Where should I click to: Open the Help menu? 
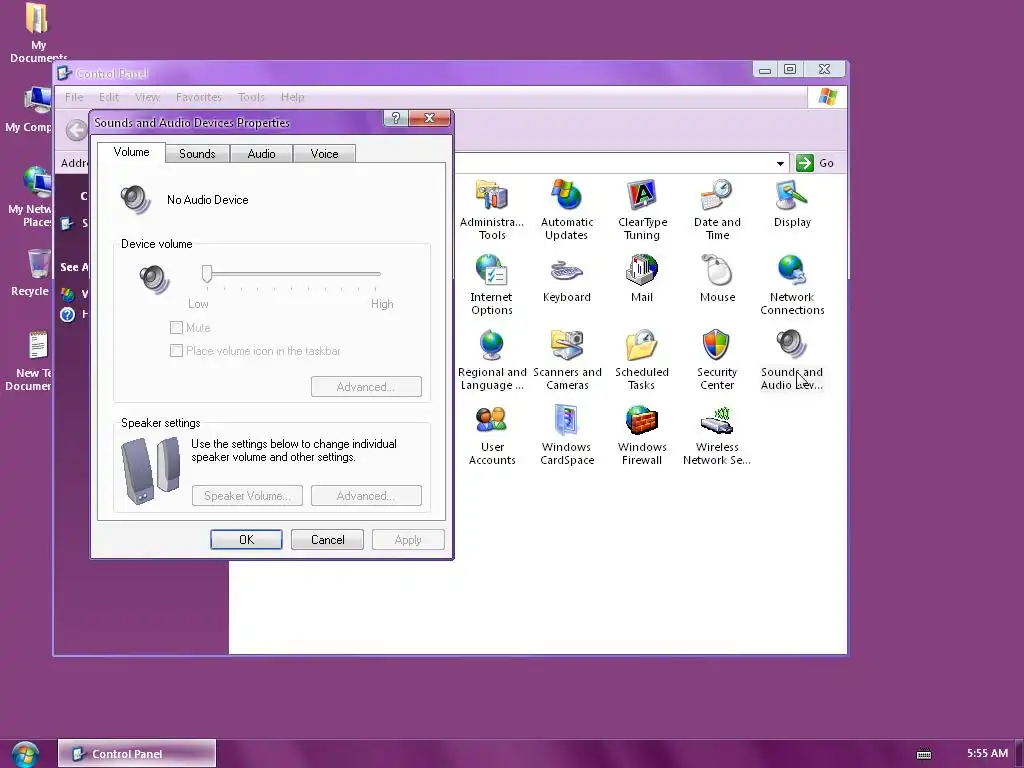(293, 97)
